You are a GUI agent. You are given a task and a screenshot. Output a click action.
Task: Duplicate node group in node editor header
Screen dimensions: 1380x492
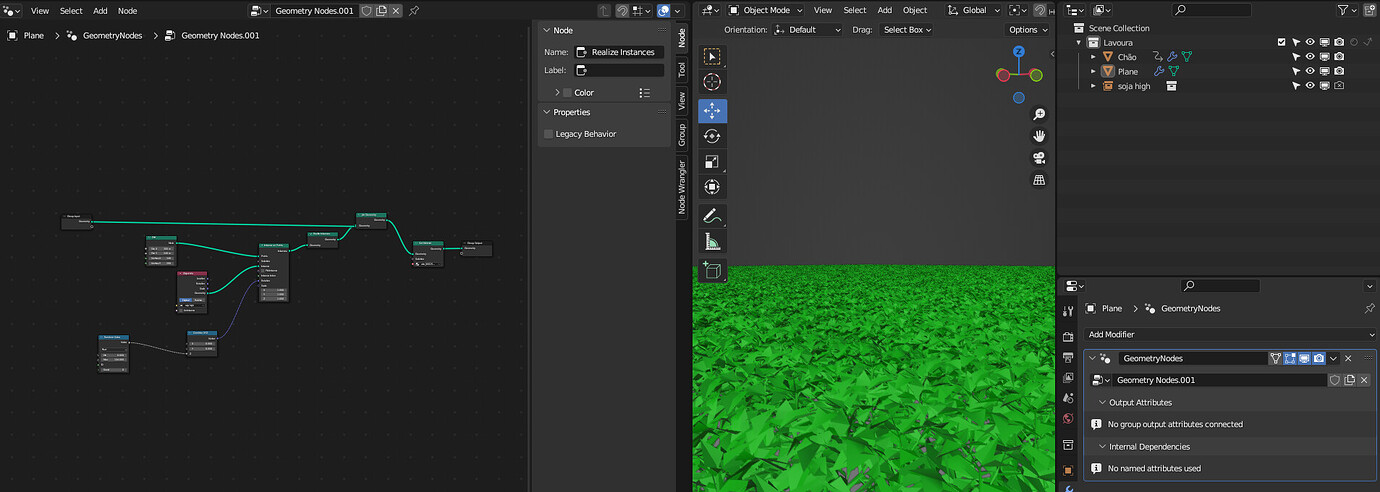(x=381, y=10)
